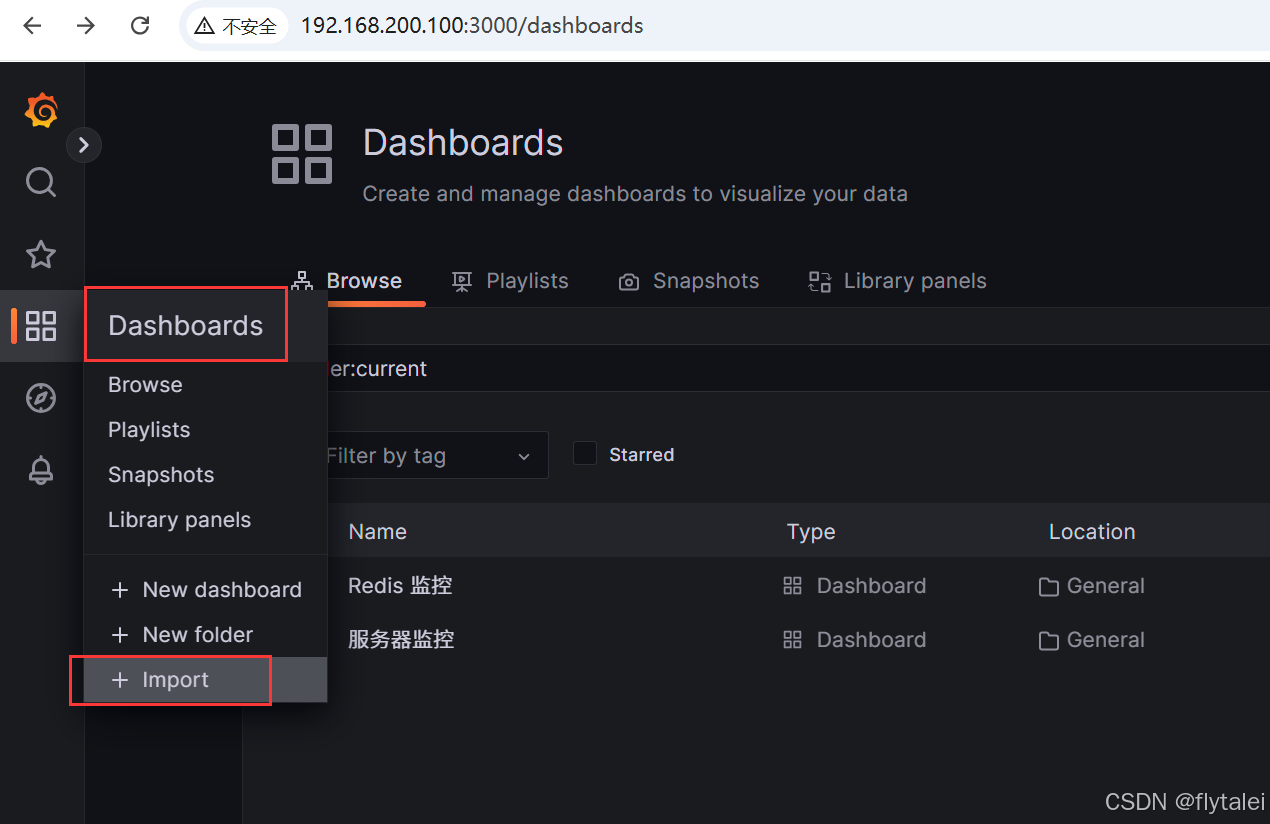
Task: Open the Starred dashboards star icon
Action: click(x=41, y=254)
